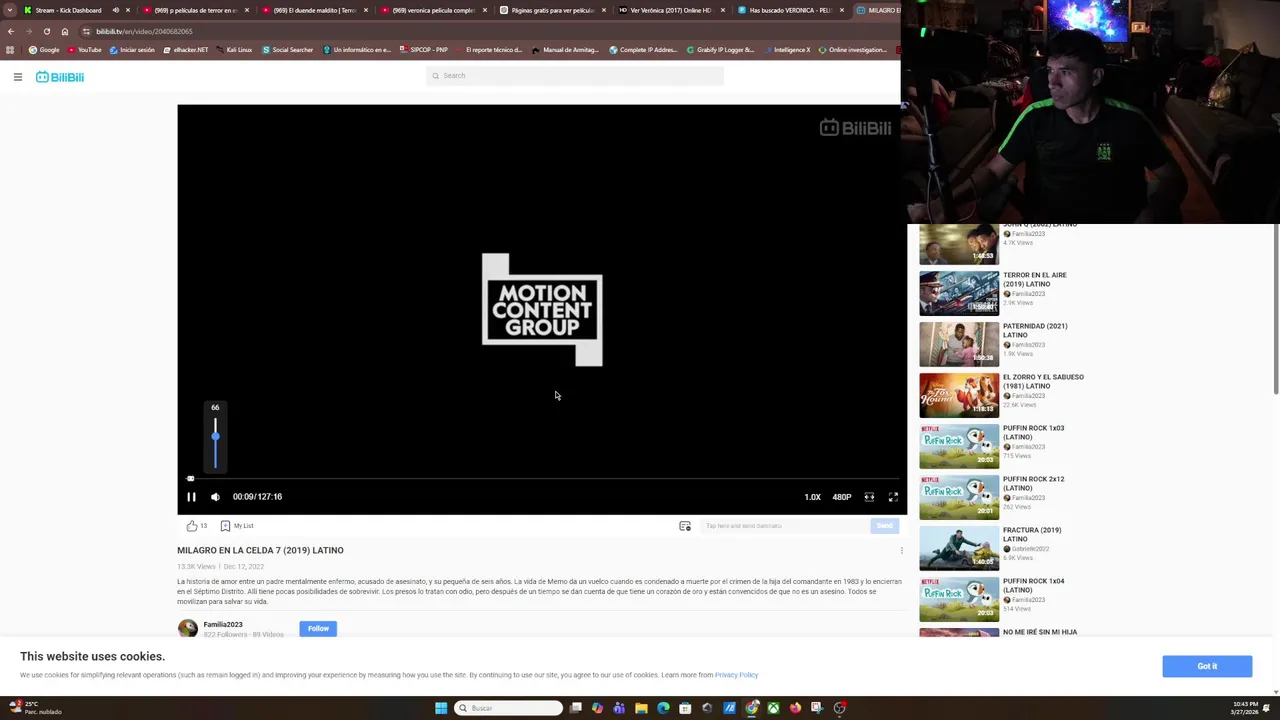The width and height of the screenshot is (1280, 720).
Task: Click the danmaku text input field
Action: (785, 526)
